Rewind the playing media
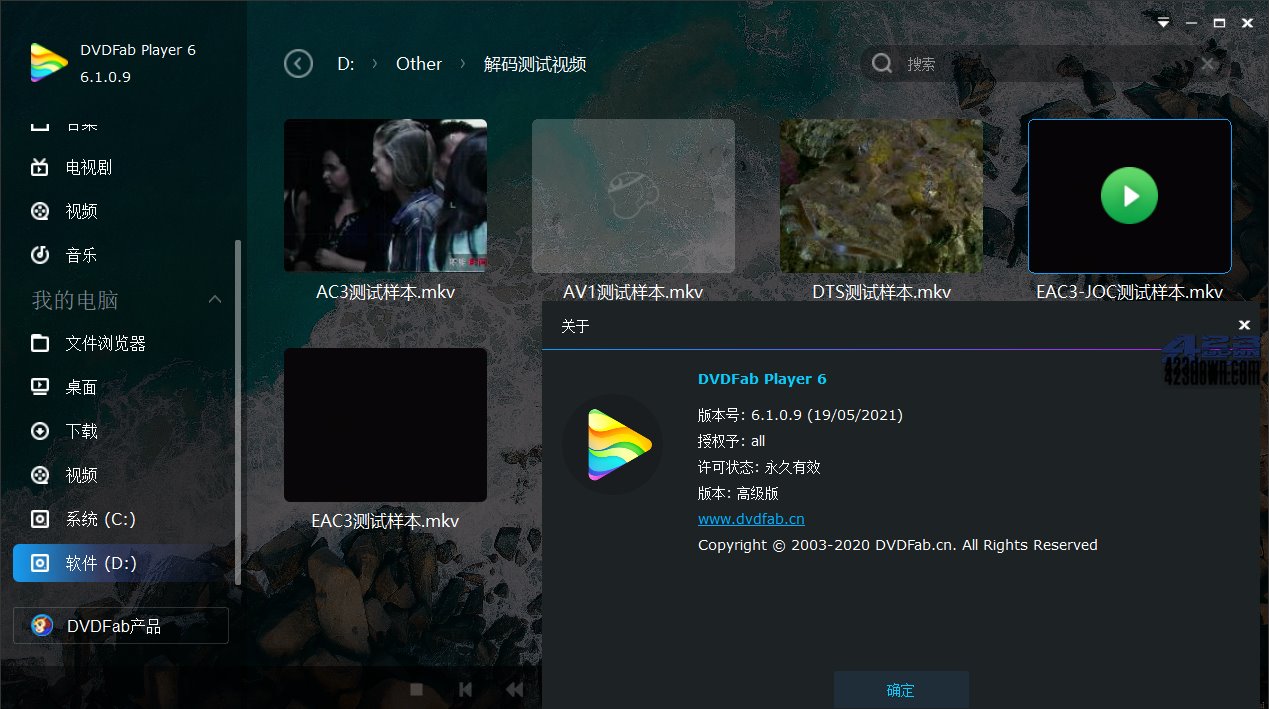The width and height of the screenshot is (1269, 709). 514,689
